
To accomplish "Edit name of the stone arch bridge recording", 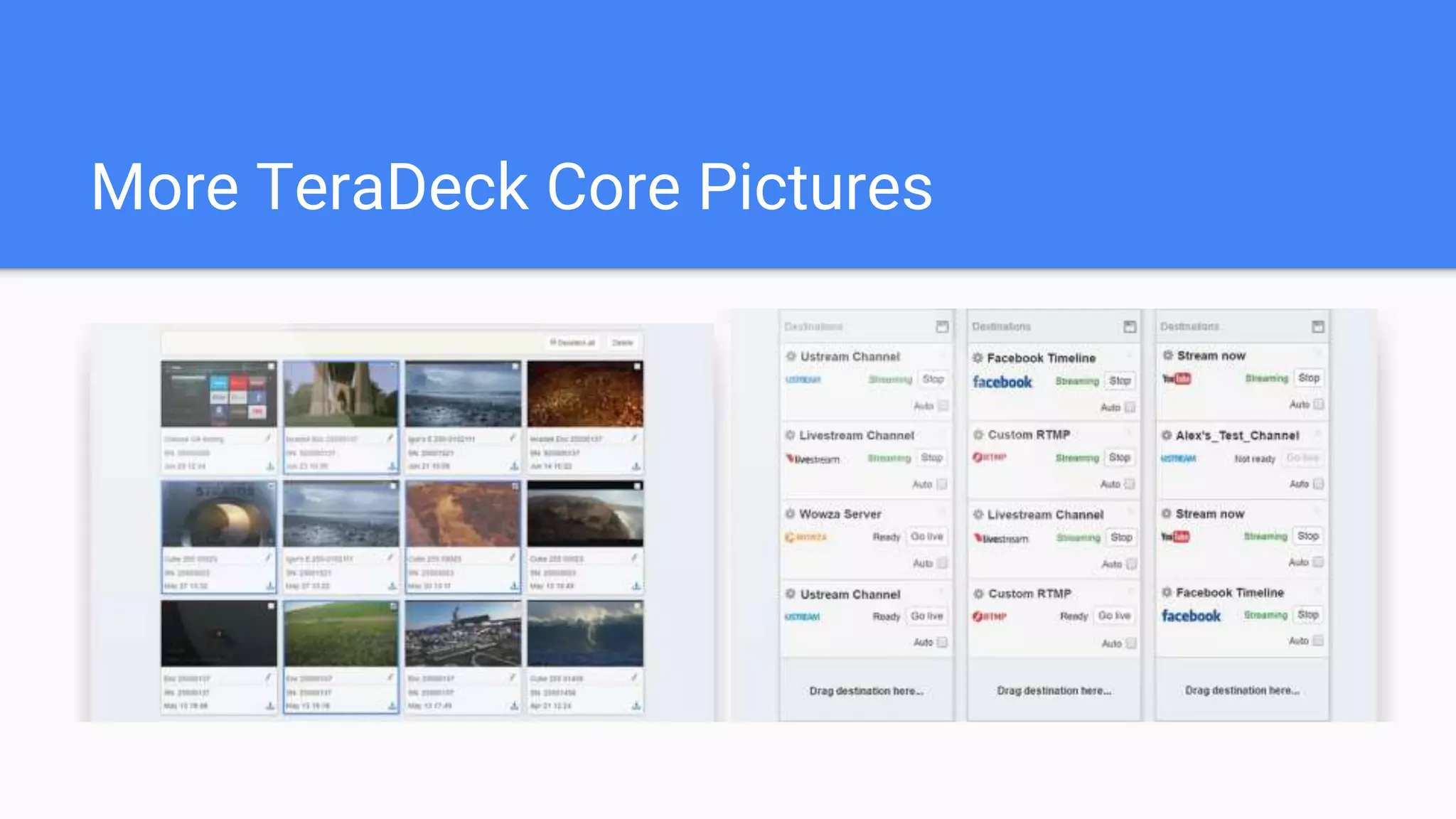I will 390,438.
